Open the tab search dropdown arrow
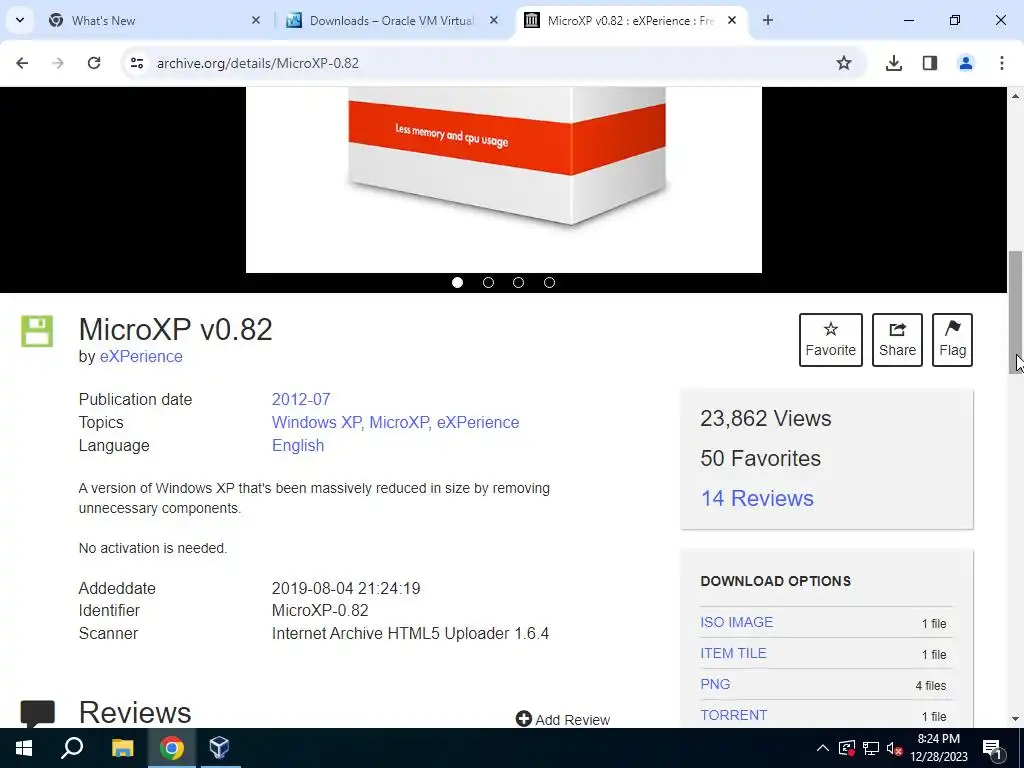Viewport: 1024px width, 768px height. point(20,20)
